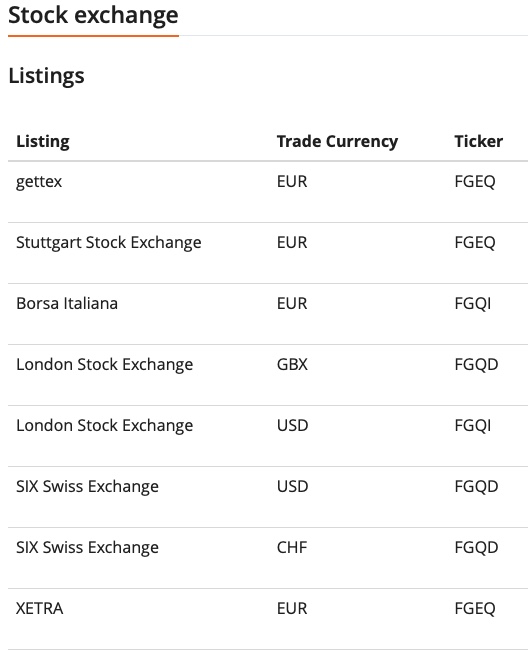
Task: Click the FGEQ ticker in gettex row
Action: tap(474, 182)
